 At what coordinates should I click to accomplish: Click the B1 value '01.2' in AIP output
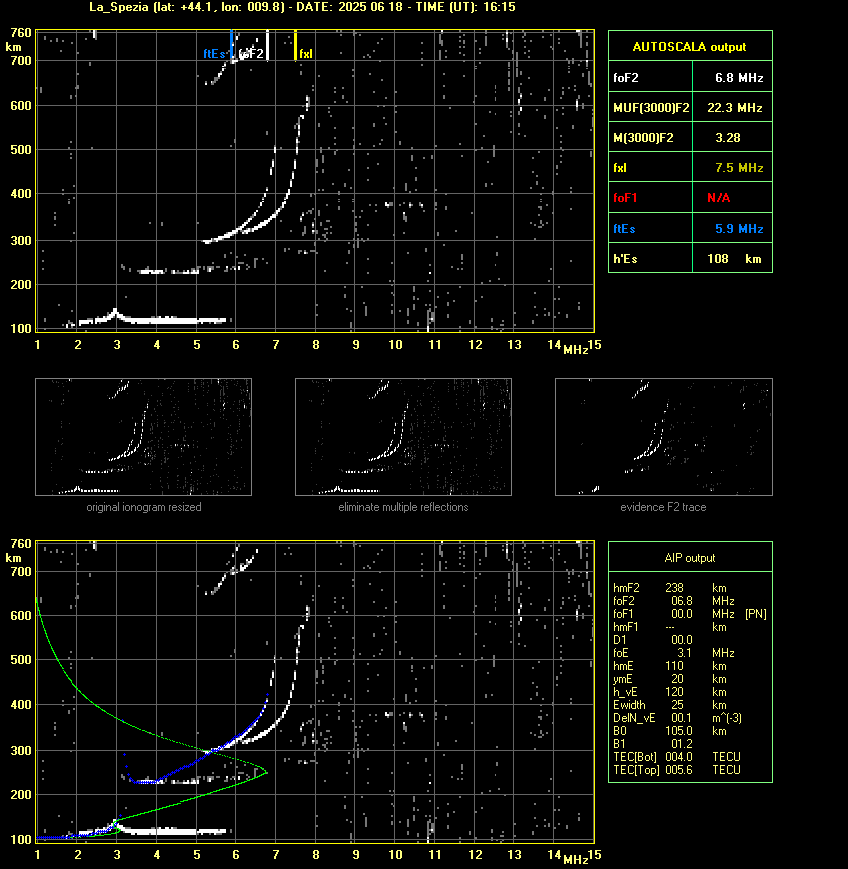(682, 744)
